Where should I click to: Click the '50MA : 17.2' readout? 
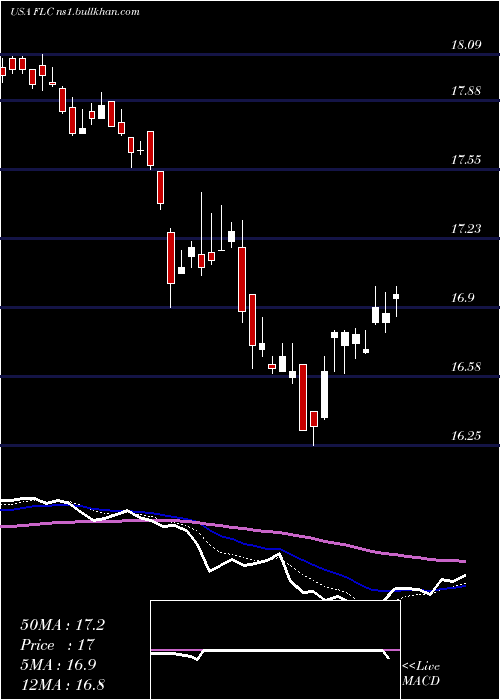click(x=62, y=625)
